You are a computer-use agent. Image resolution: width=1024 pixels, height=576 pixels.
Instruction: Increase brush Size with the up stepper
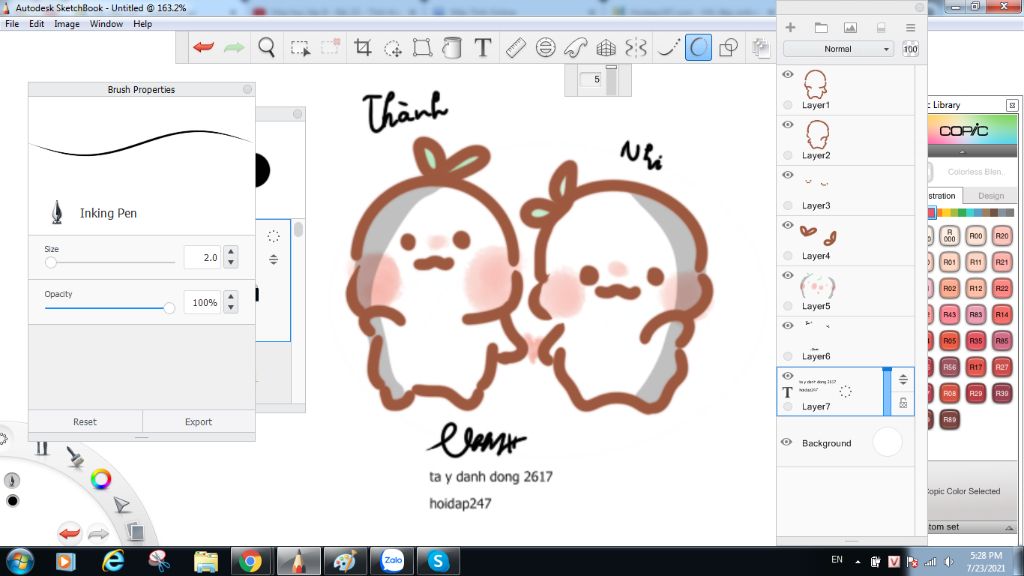pos(231,251)
